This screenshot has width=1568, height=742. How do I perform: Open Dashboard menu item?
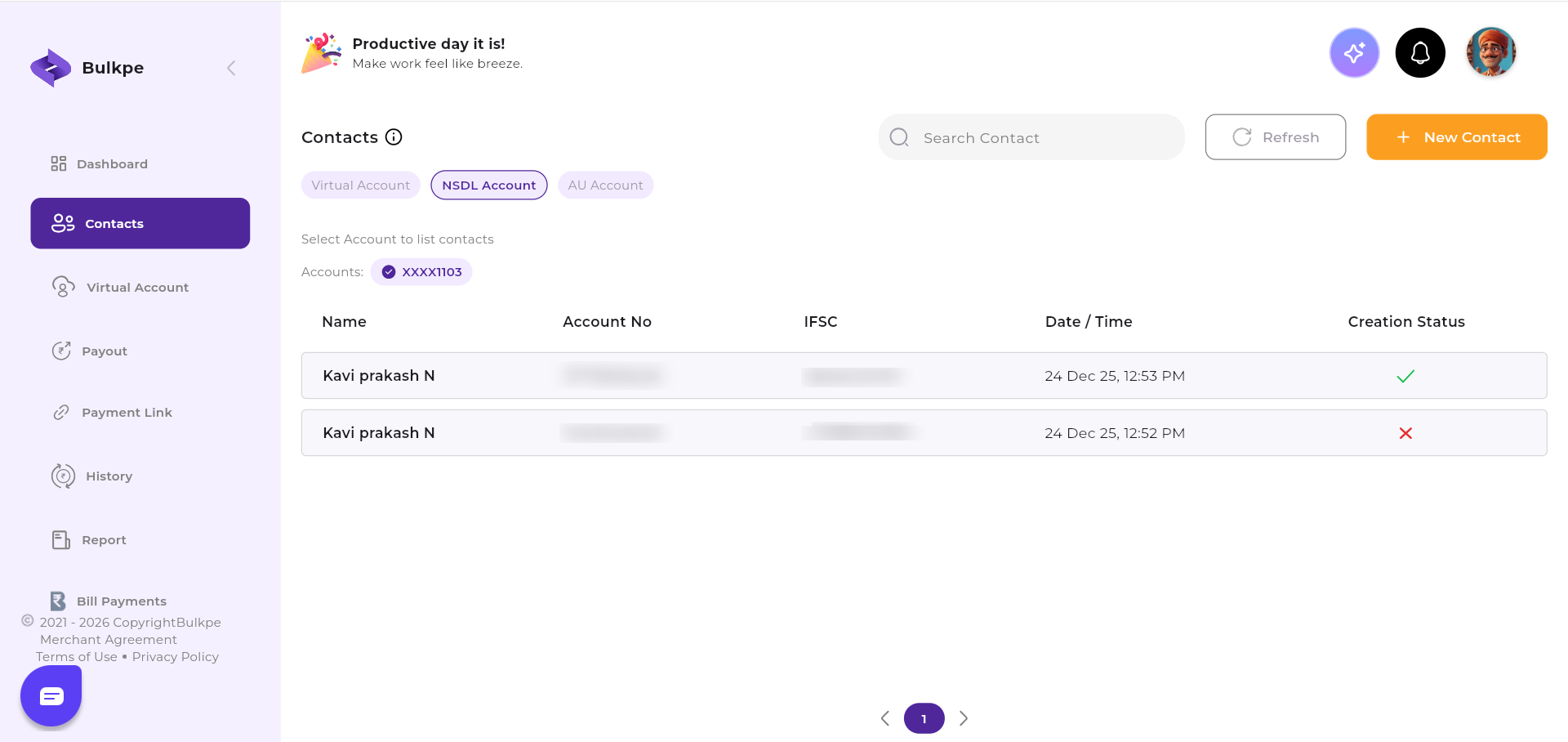(112, 164)
